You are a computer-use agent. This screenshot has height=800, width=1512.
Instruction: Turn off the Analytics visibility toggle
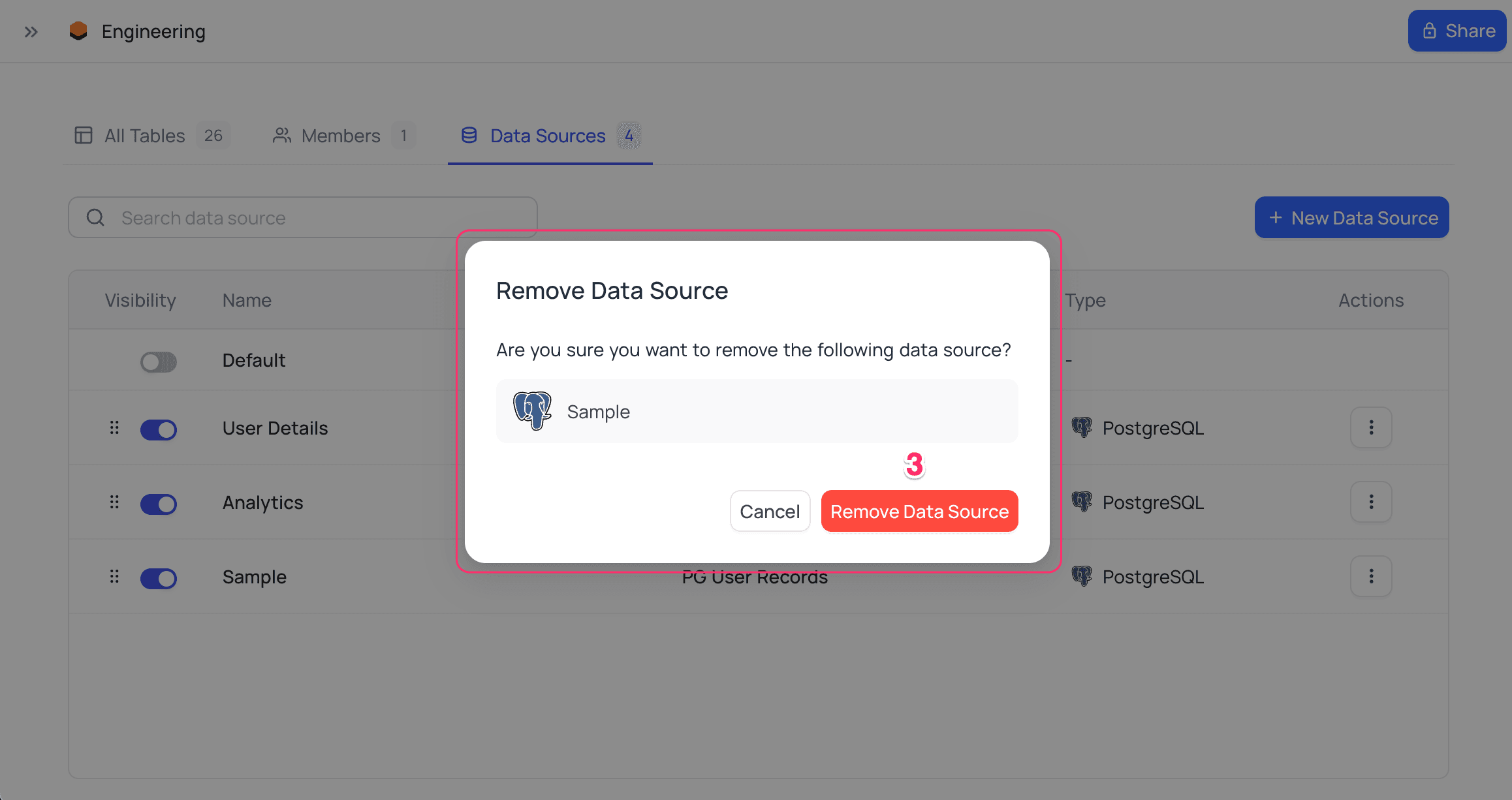click(x=159, y=504)
